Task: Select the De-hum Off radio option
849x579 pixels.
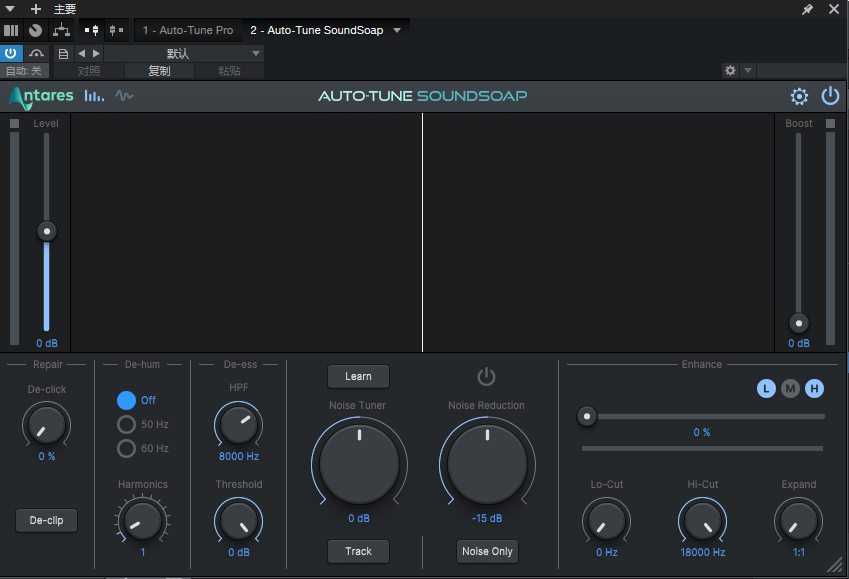Action: [x=126, y=400]
